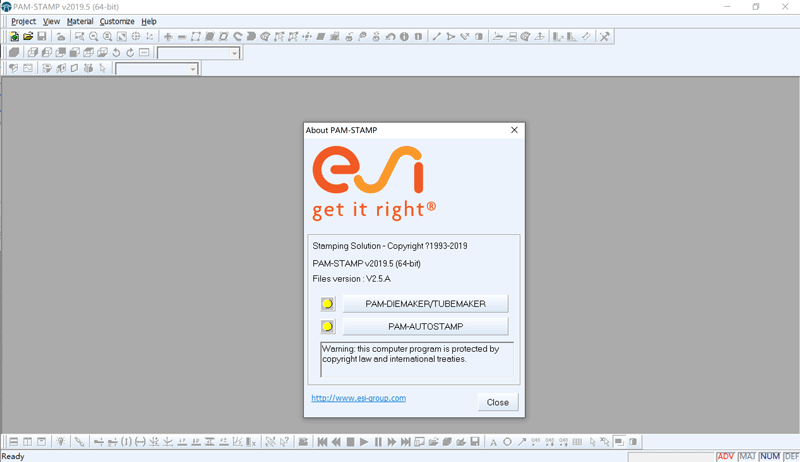Image resolution: width=800 pixels, height=462 pixels.
Task: Click Close in About dialog
Action: click(x=497, y=402)
